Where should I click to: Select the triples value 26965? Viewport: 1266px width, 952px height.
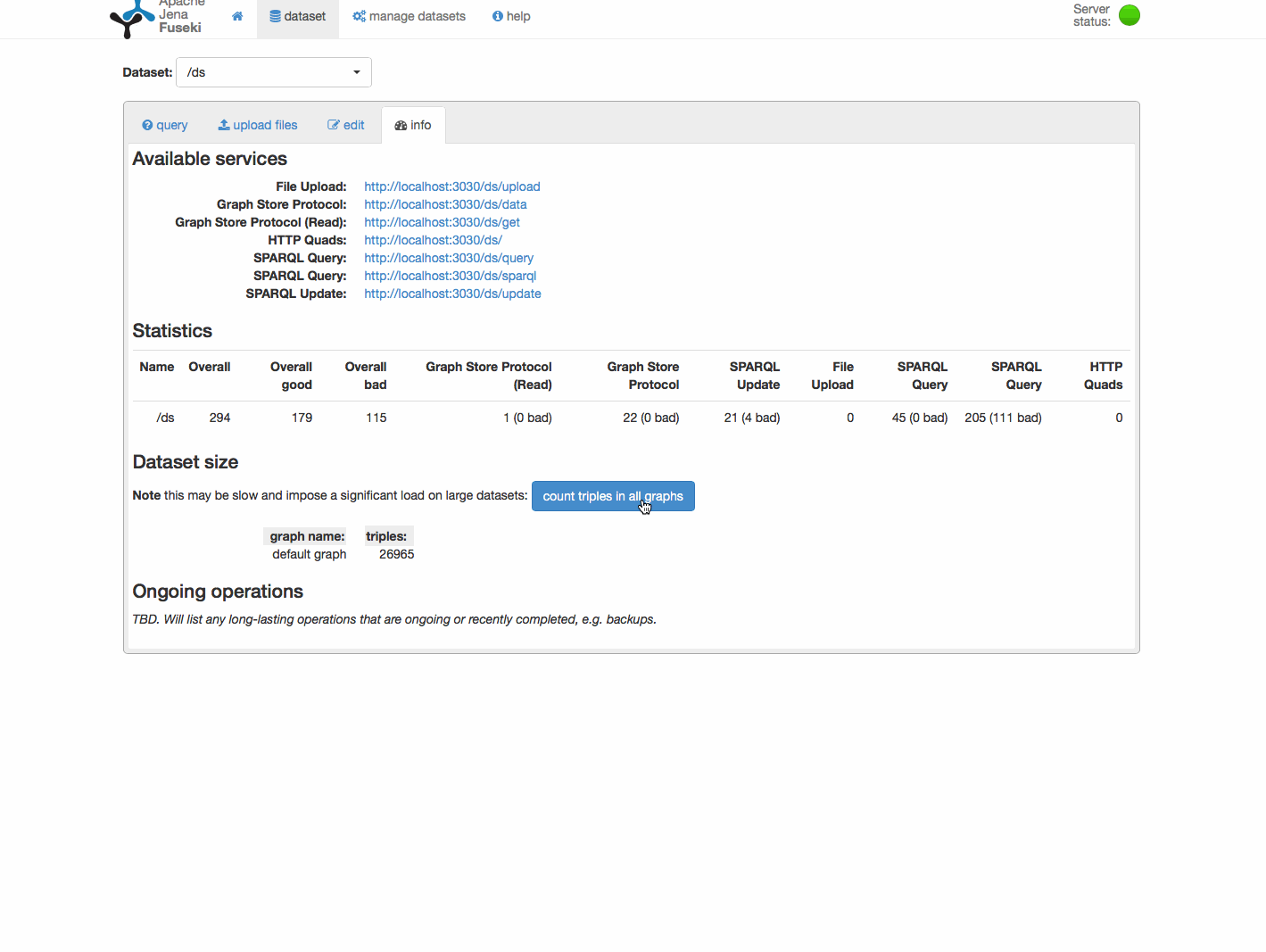396,554
